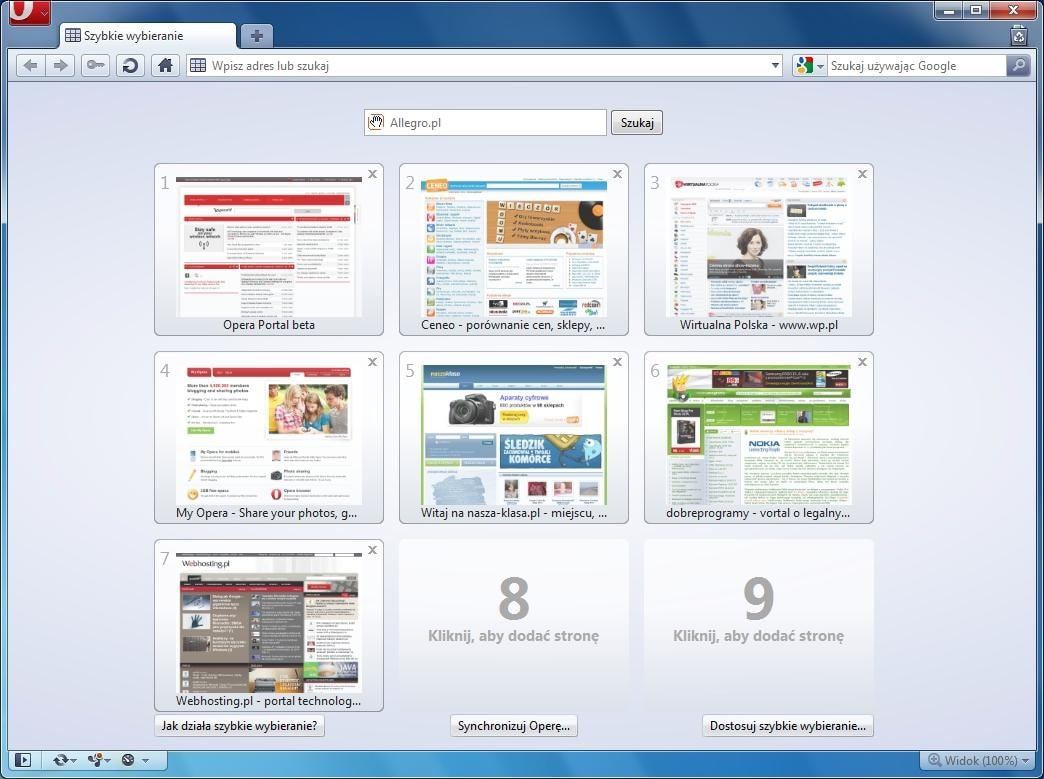Remove the Wirtualna Polska speed dial
Screen dimensions: 1044x779
click(862, 174)
